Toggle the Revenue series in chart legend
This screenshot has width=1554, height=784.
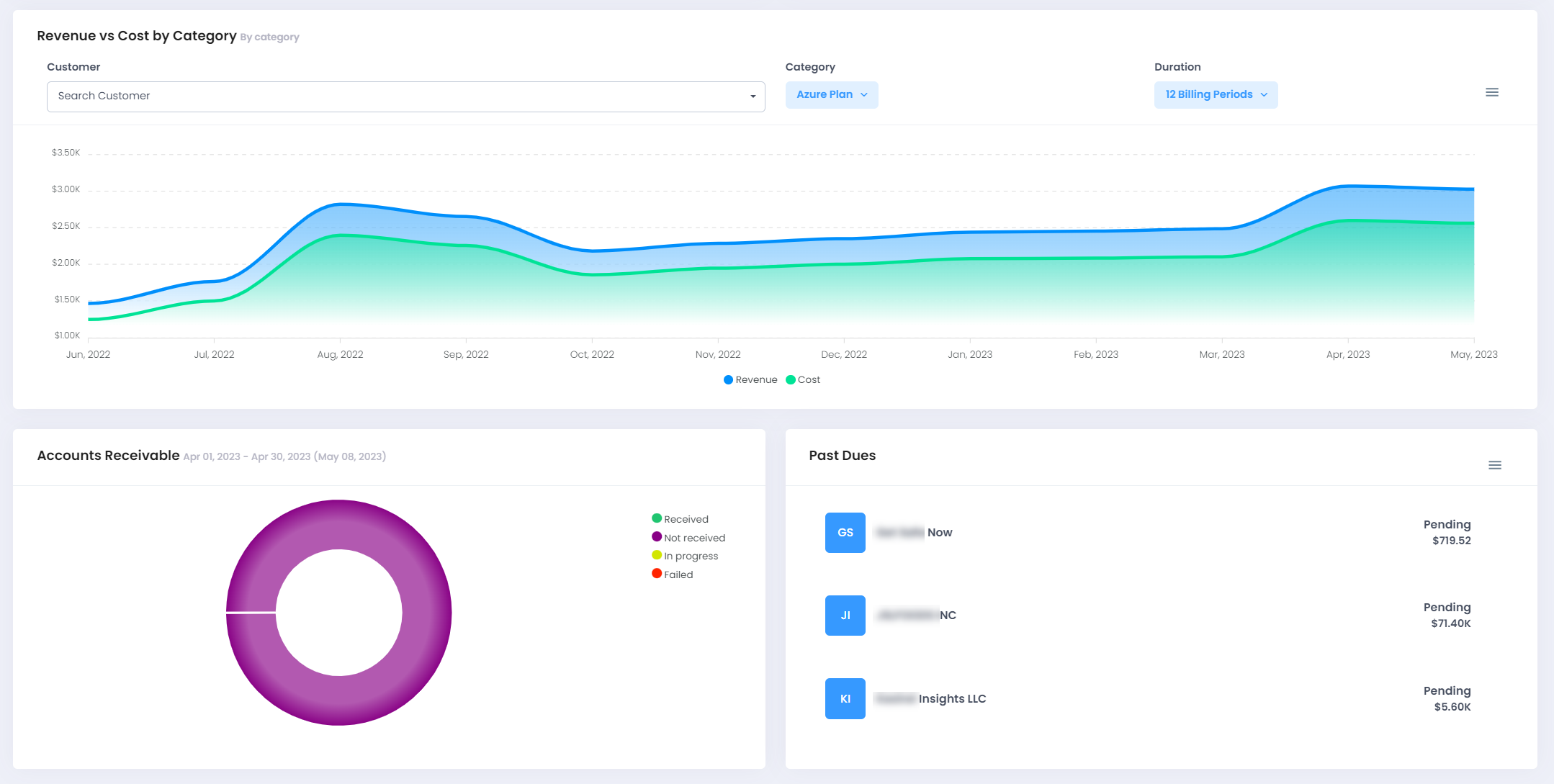tap(750, 379)
